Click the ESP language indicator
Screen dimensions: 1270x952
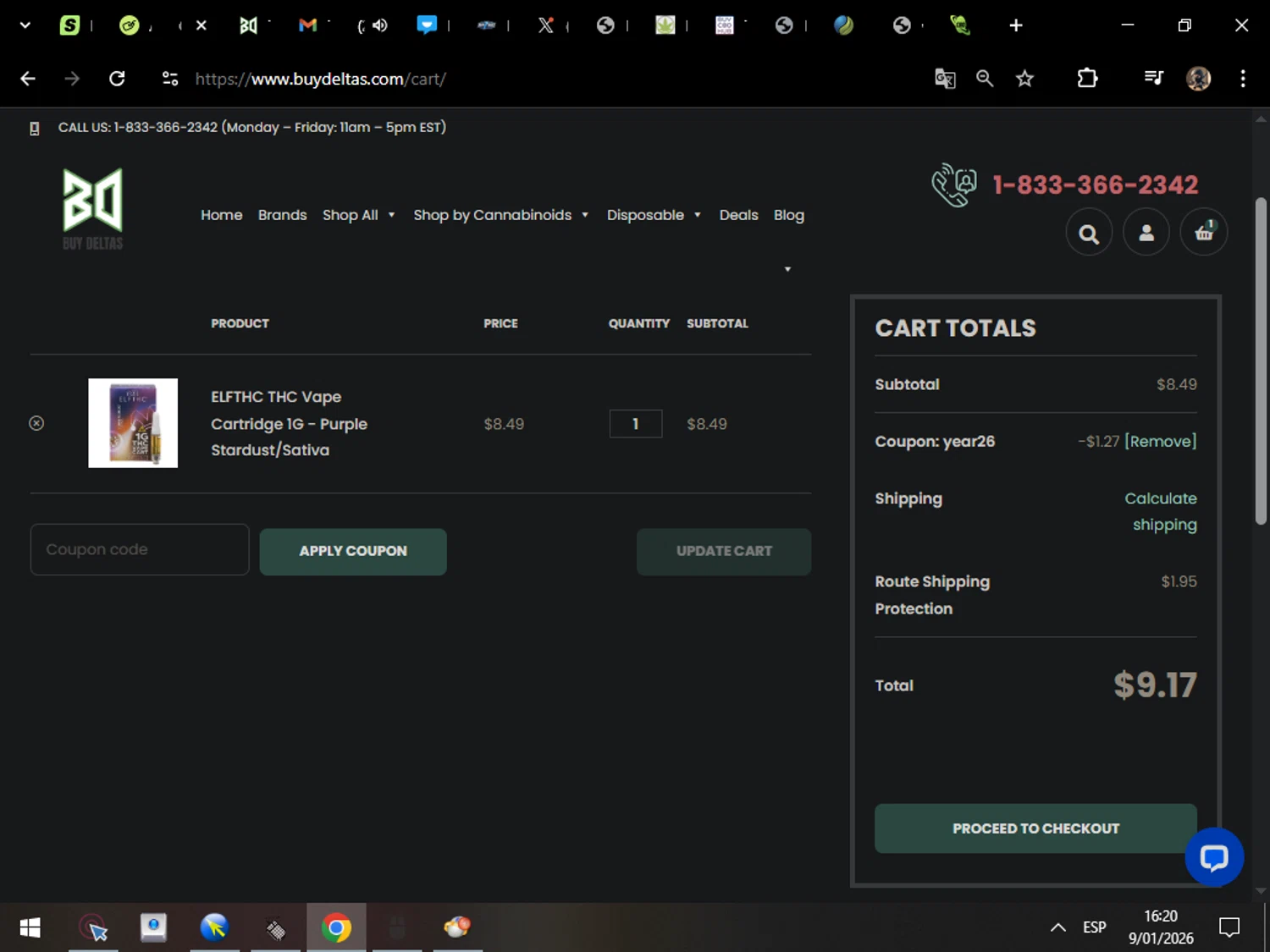click(x=1094, y=927)
